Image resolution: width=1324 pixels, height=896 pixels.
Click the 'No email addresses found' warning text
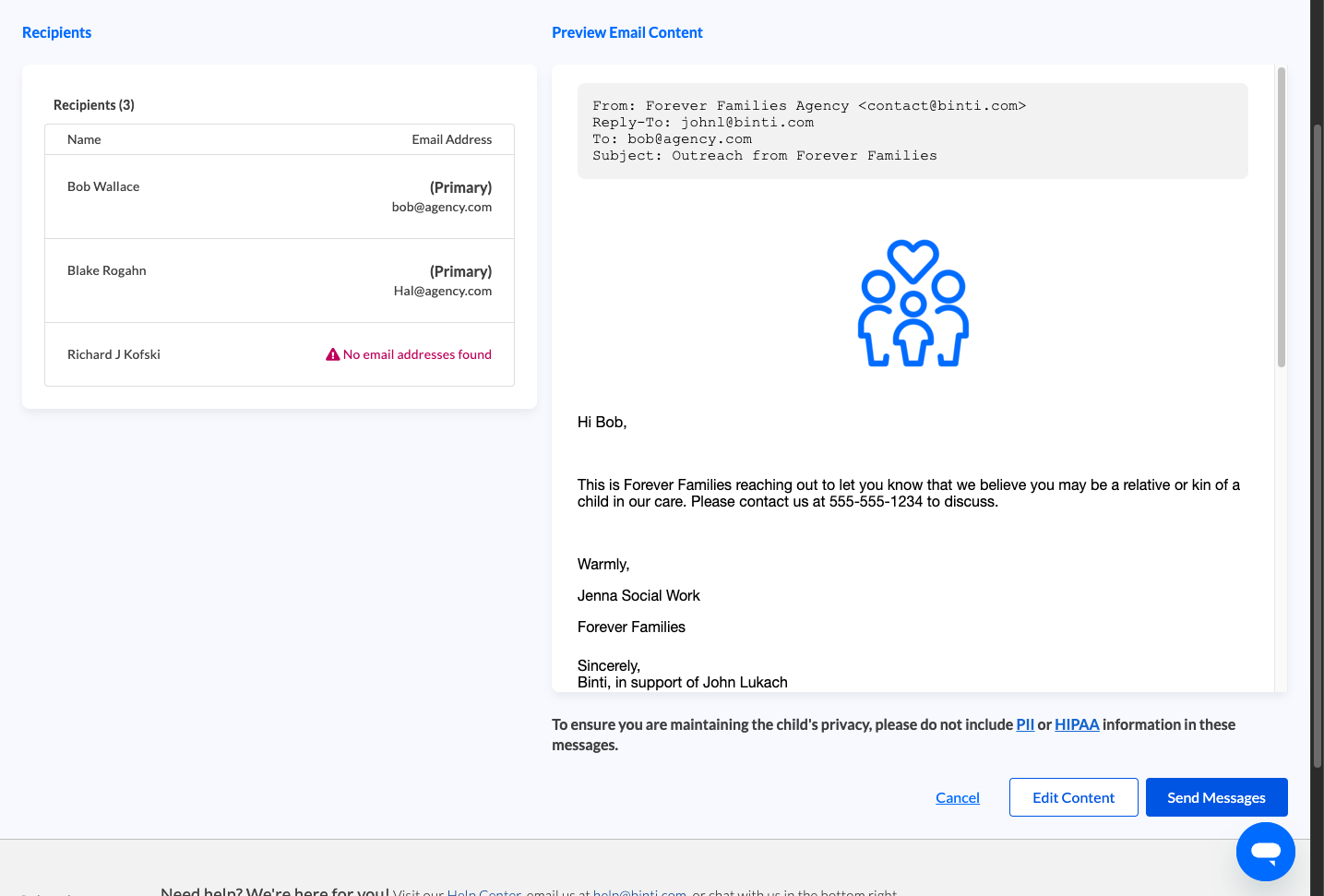[417, 354]
